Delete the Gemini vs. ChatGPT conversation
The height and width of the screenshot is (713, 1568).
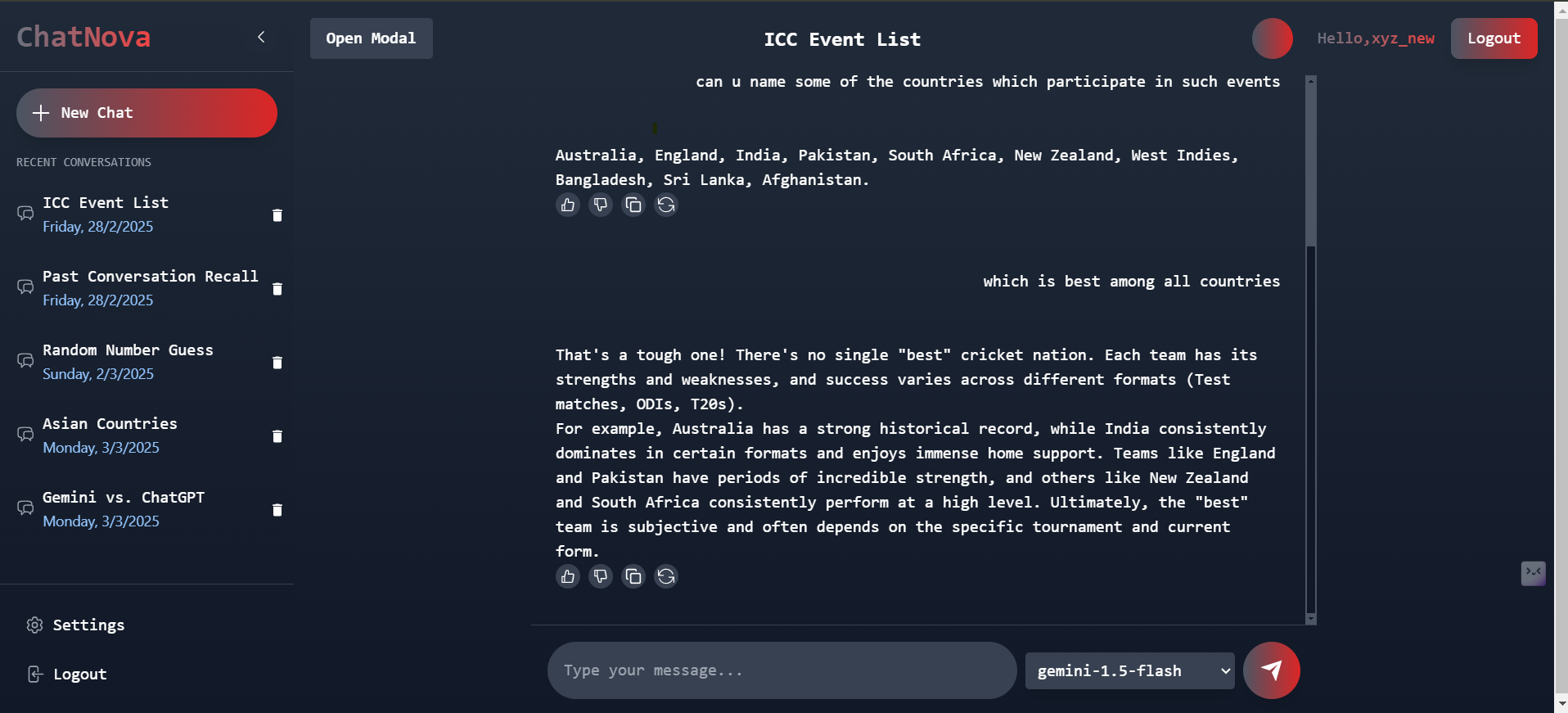(277, 510)
